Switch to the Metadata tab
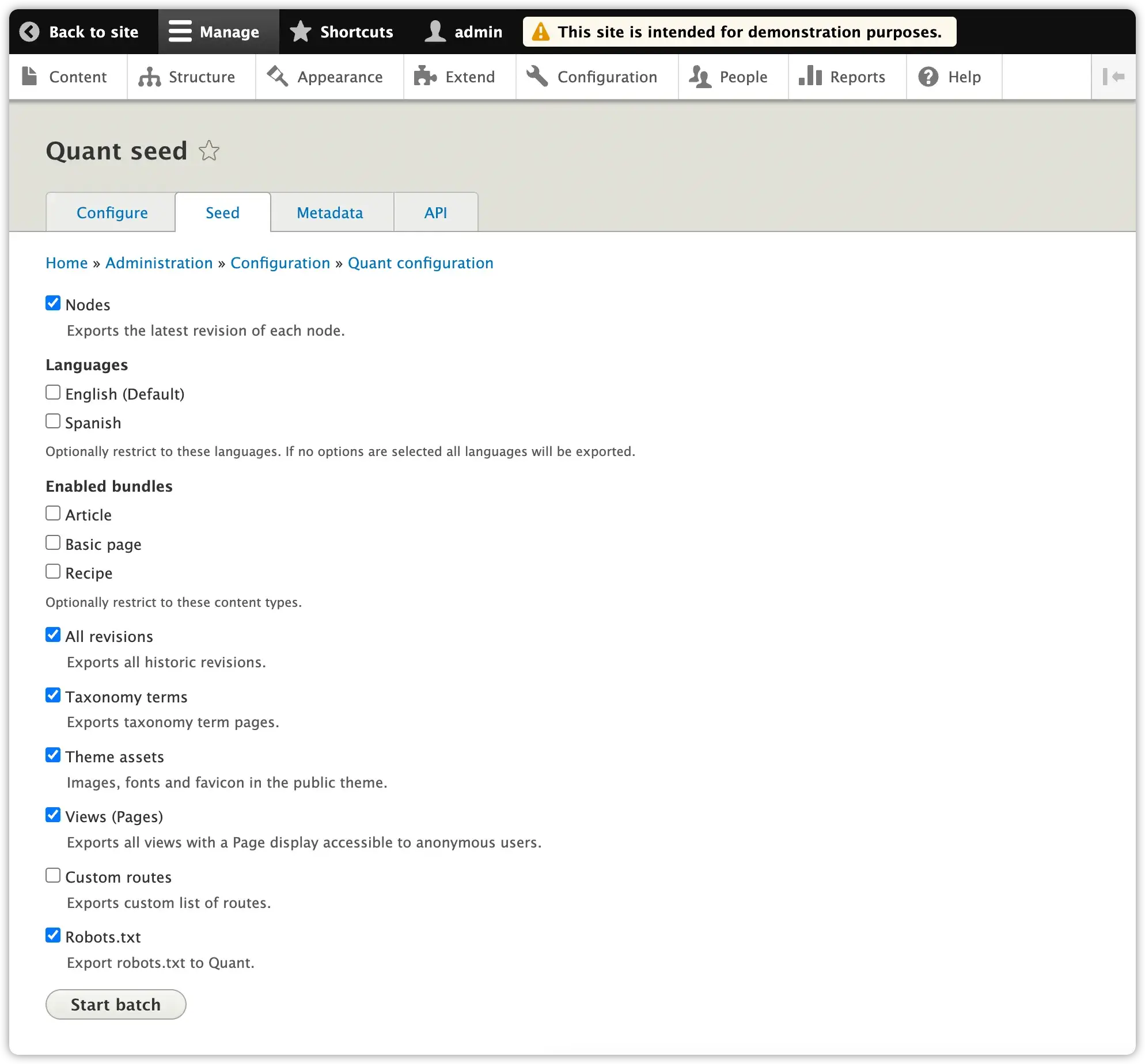The width and height of the screenshot is (1145, 1064). tap(329, 212)
